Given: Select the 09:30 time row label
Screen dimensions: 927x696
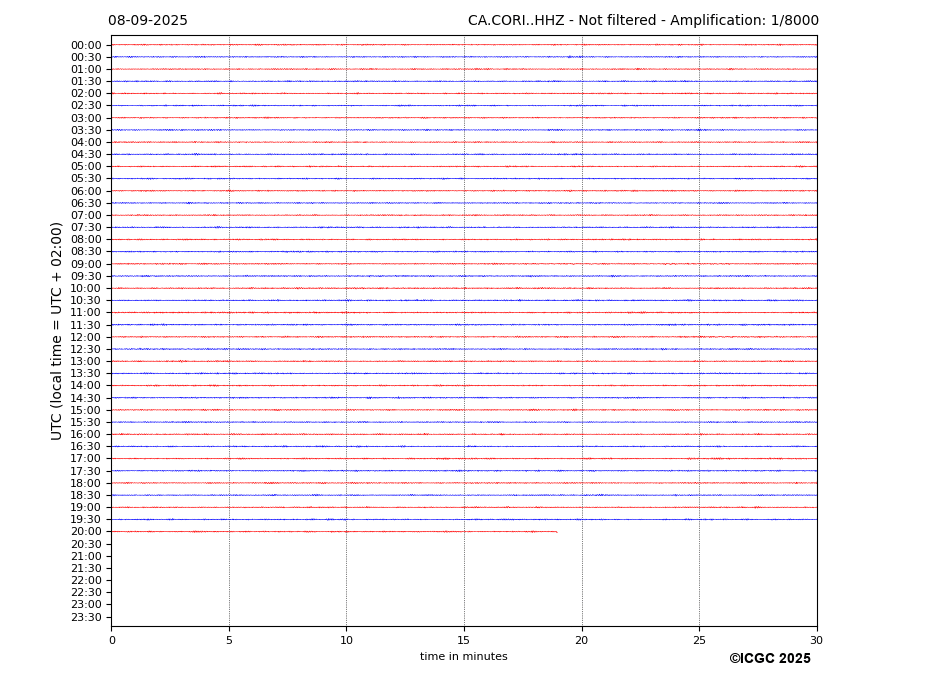Looking at the screenshot, I should click(x=86, y=276).
